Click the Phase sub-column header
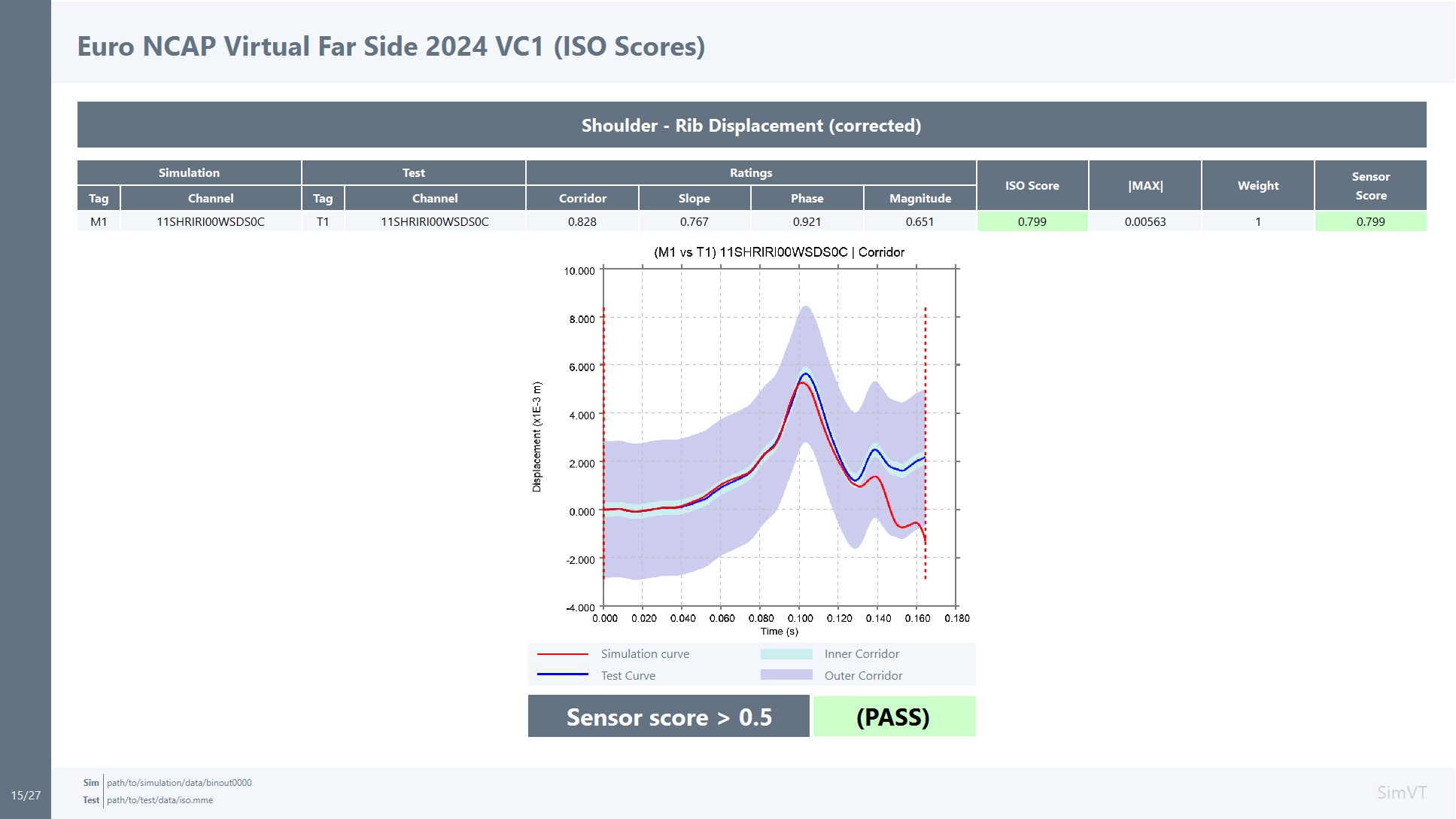 click(807, 198)
